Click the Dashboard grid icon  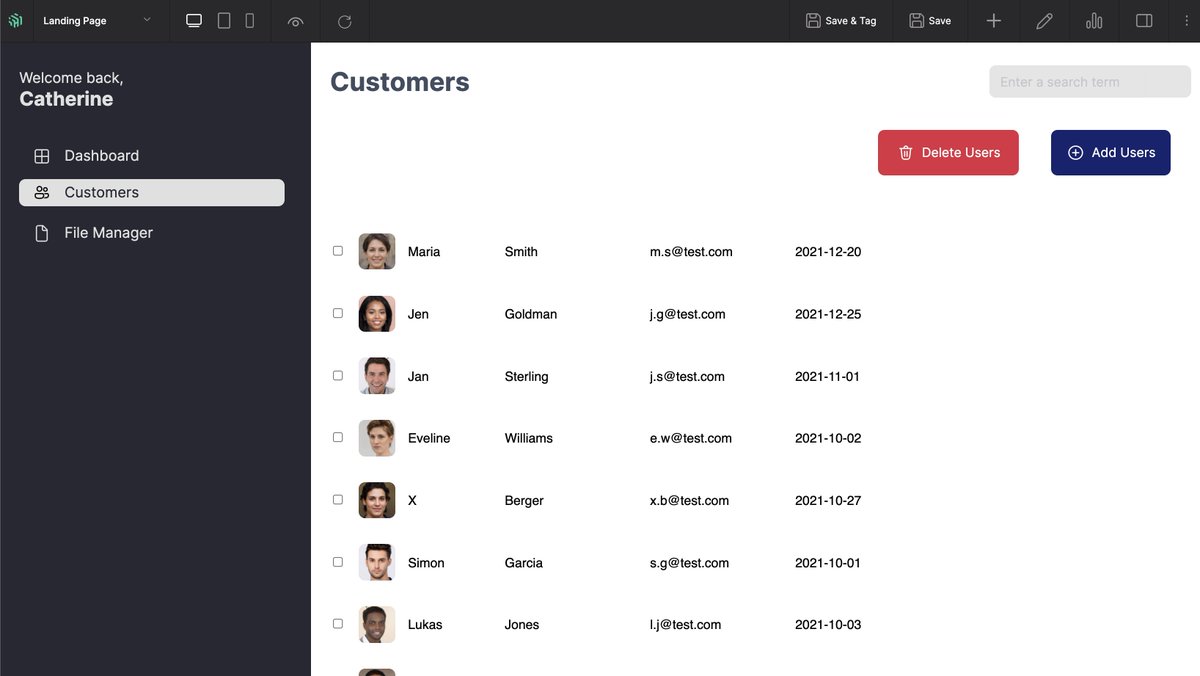pos(42,156)
